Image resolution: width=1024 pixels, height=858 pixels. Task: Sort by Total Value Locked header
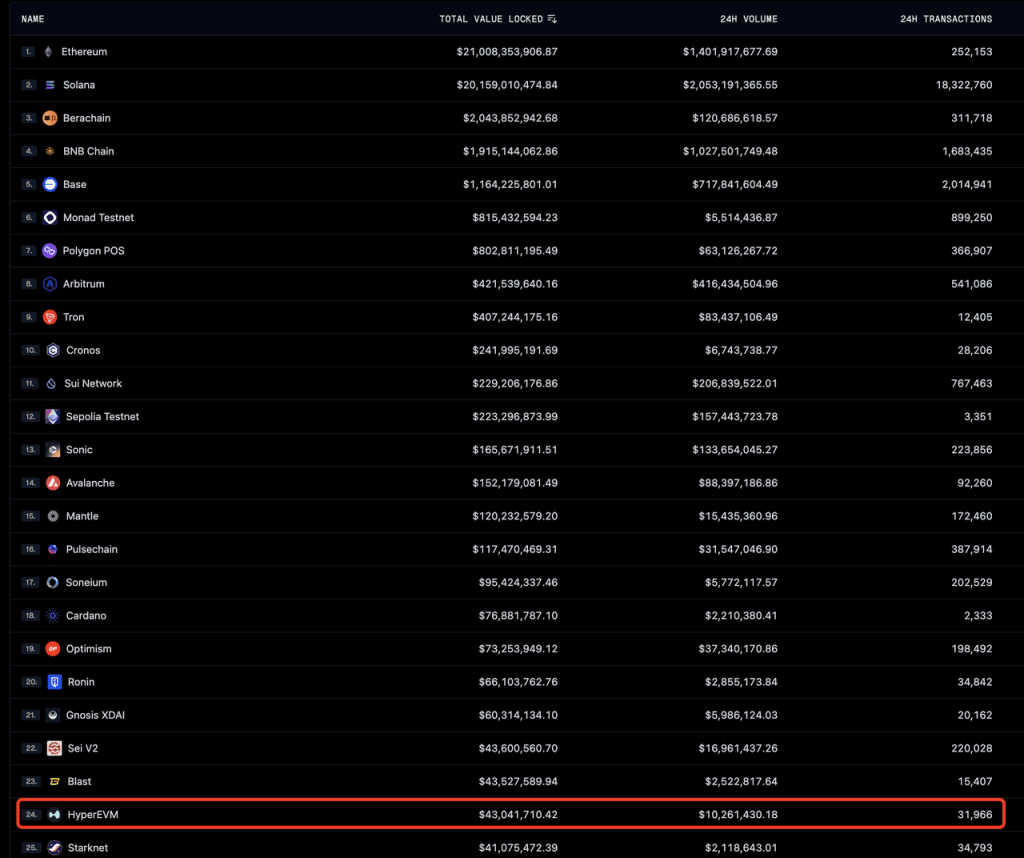491,19
